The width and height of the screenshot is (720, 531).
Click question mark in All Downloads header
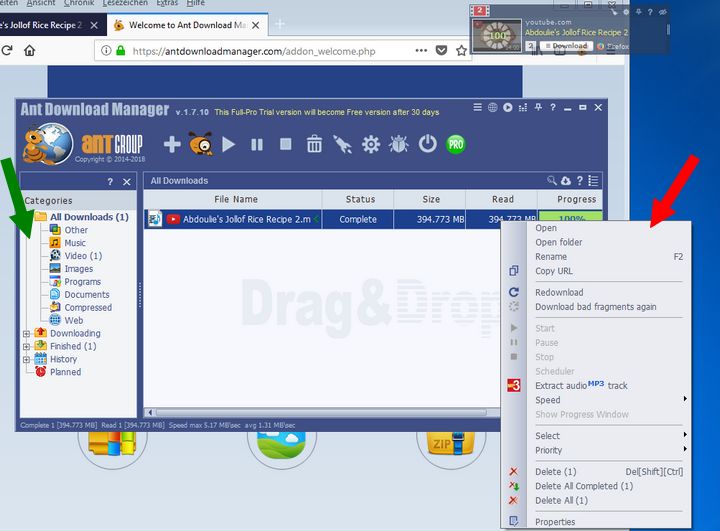click(x=580, y=181)
